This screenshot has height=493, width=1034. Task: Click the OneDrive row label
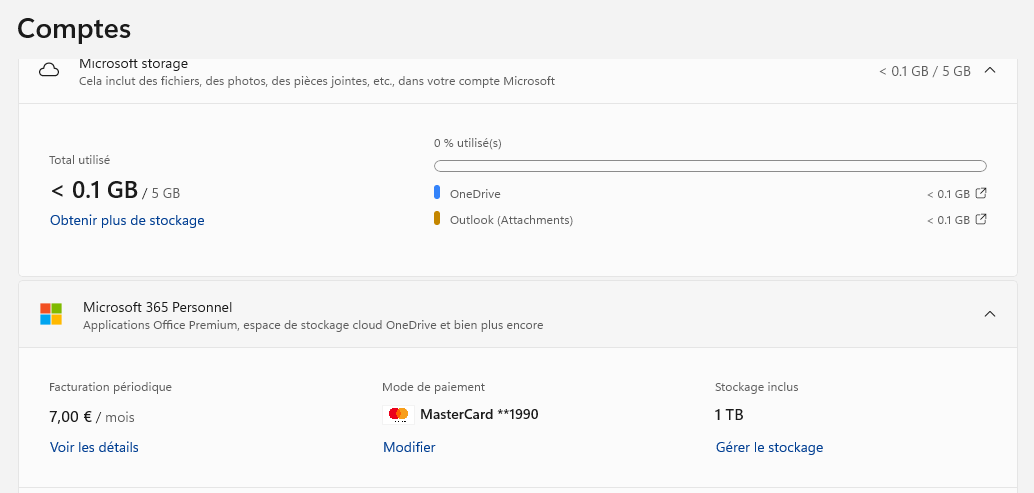(x=475, y=194)
